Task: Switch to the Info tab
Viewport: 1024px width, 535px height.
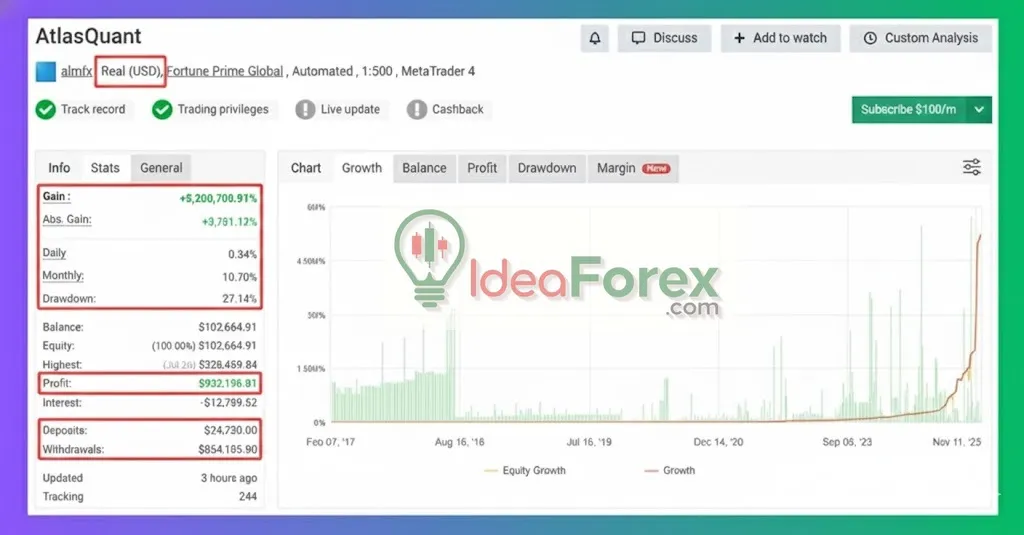Action: pos(59,168)
